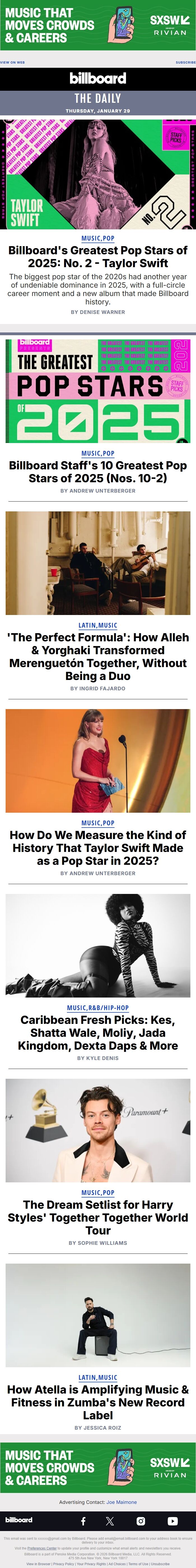Open Billboard's YouTube icon
This screenshot has width=196, height=1568.
click(x=172, y=1520)
